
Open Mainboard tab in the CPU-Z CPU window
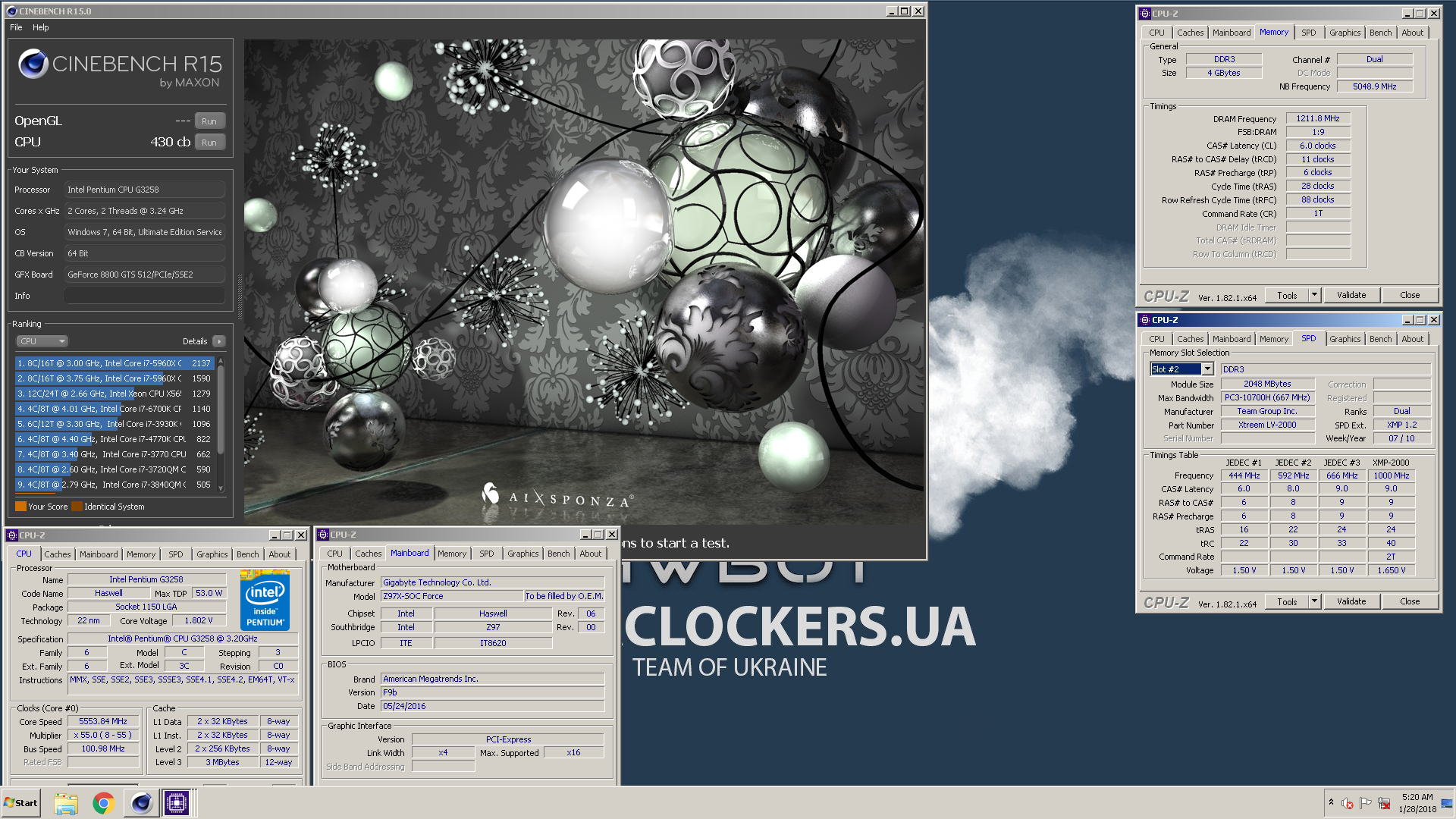click(99, 554)
